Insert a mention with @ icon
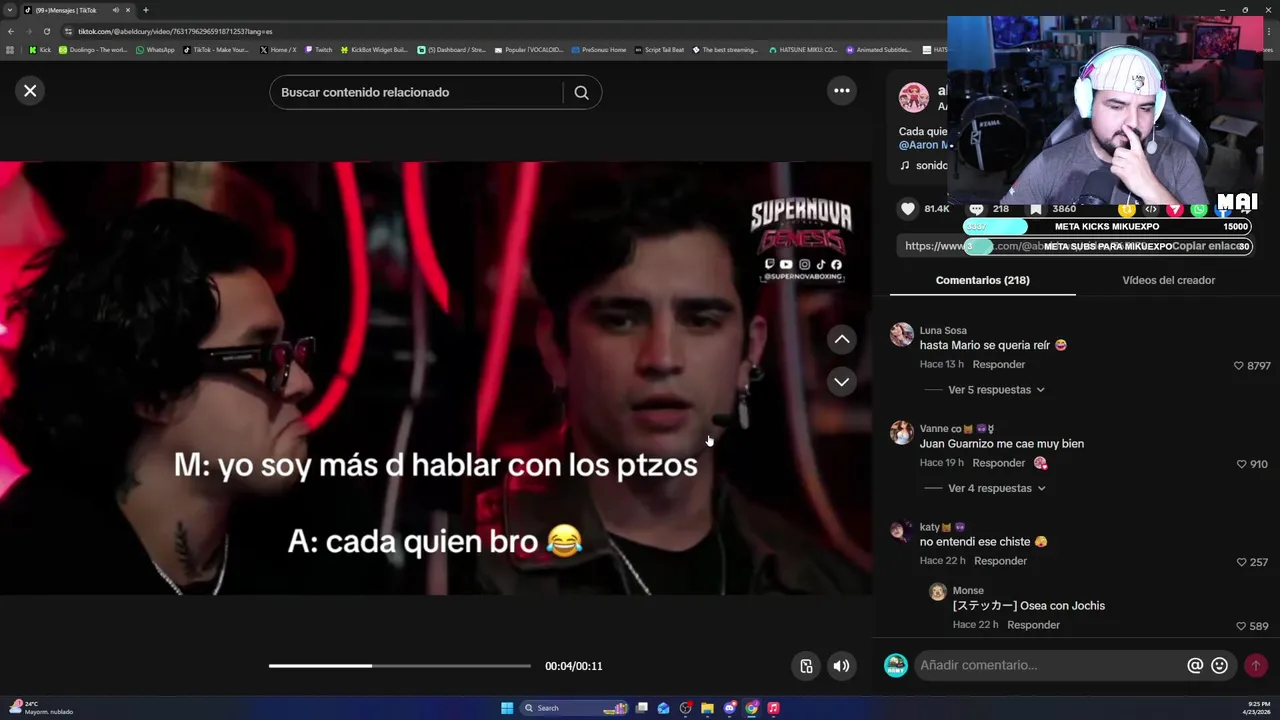1280x720 pixels. coord(1195,665)
